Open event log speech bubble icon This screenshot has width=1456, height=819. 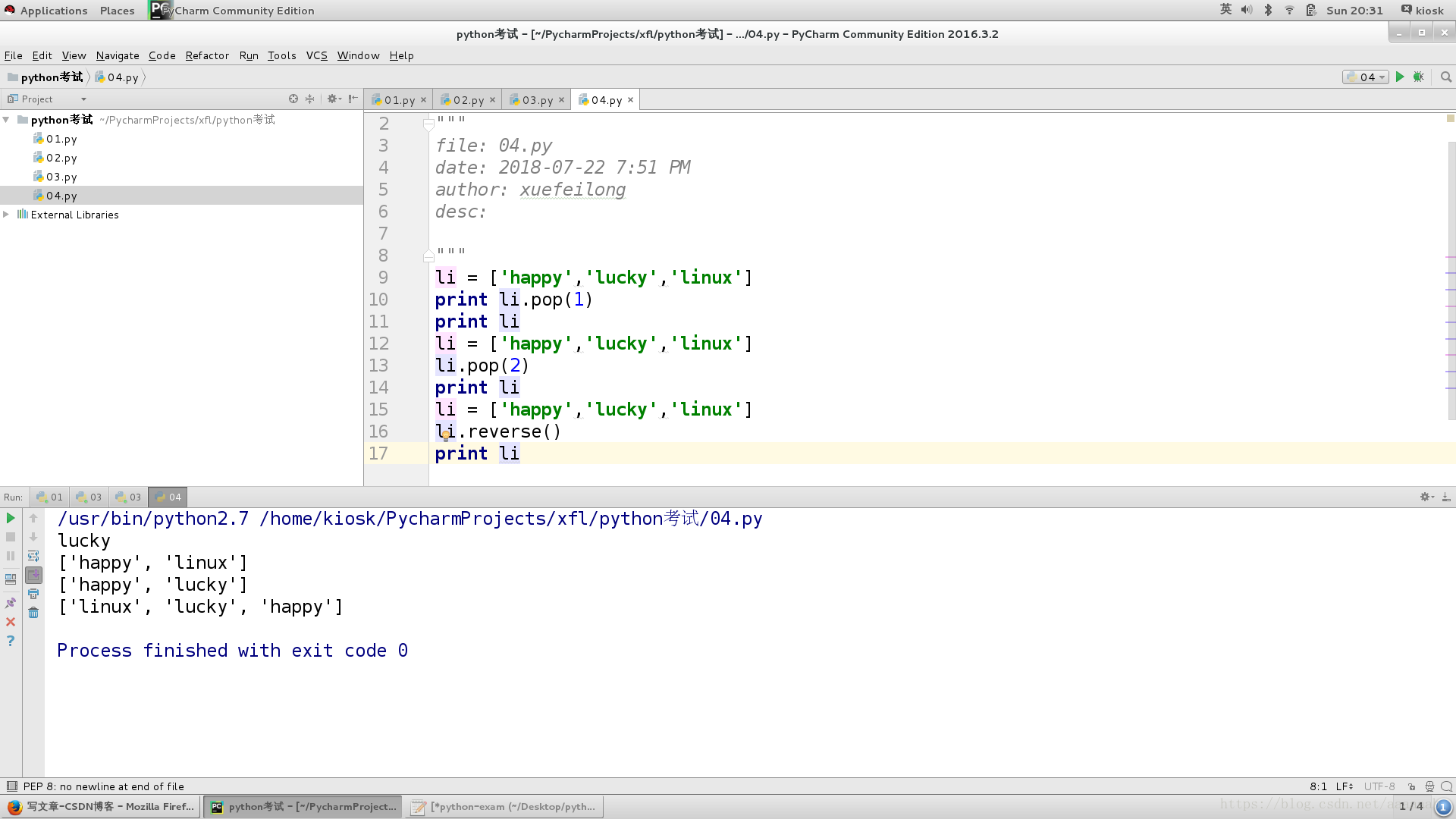pos(1447,786)
